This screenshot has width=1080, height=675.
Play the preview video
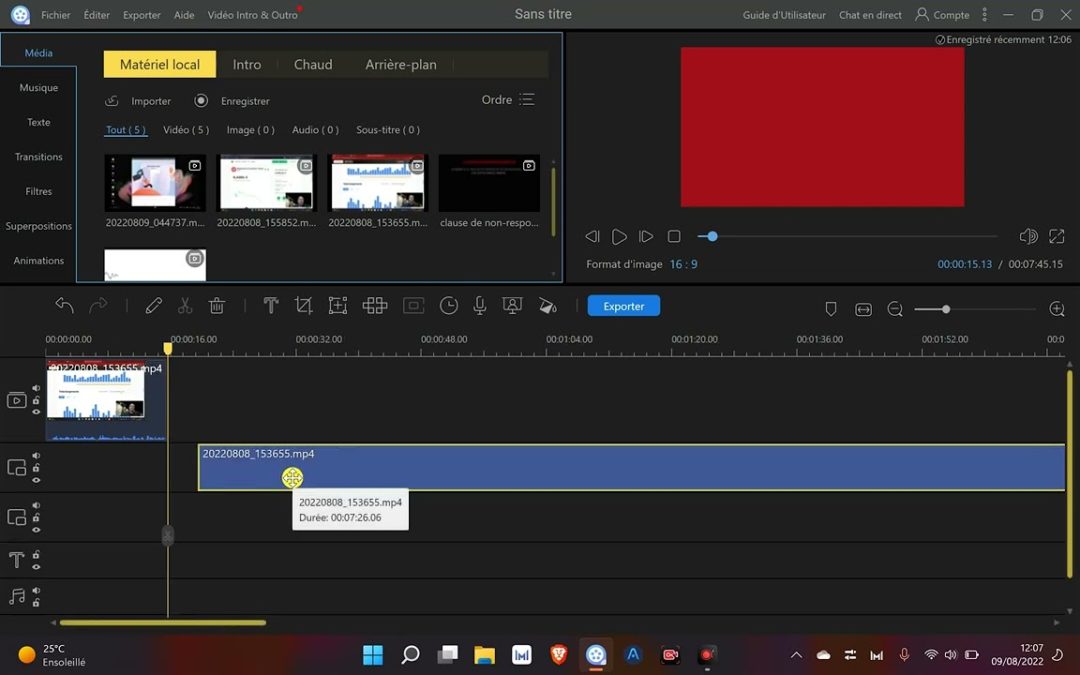coord(619,236)
